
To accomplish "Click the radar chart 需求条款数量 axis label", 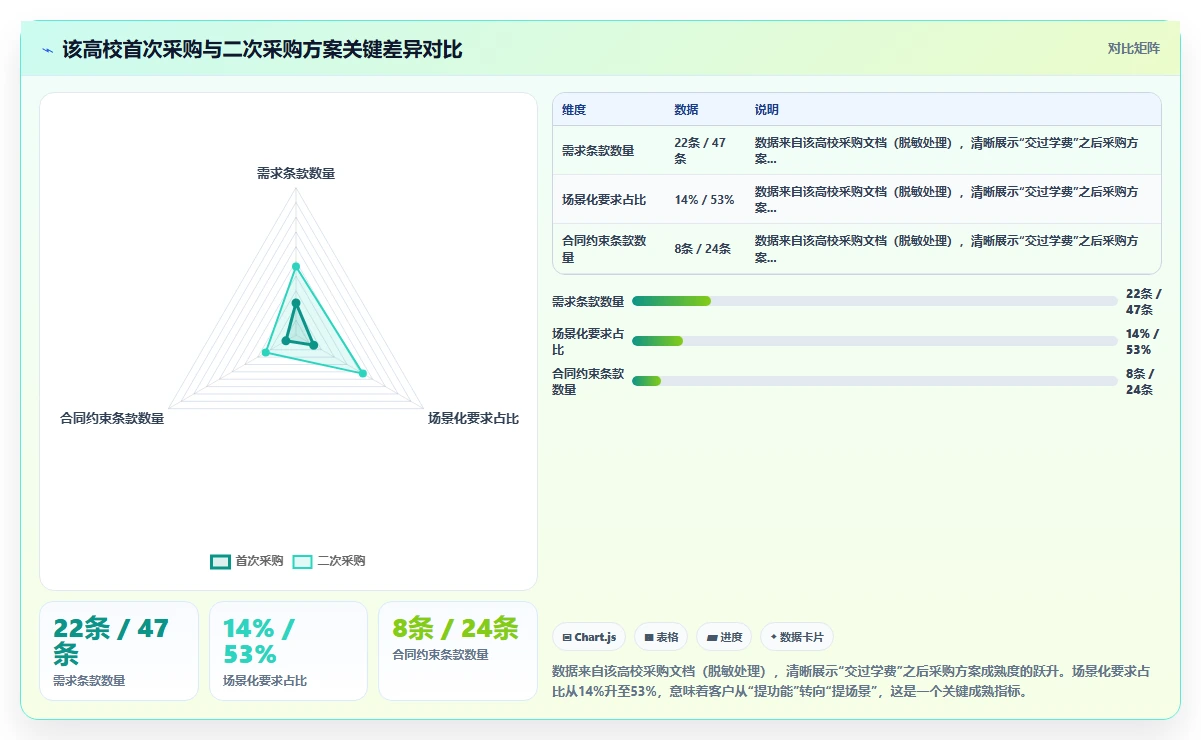I will pos(296,173).
